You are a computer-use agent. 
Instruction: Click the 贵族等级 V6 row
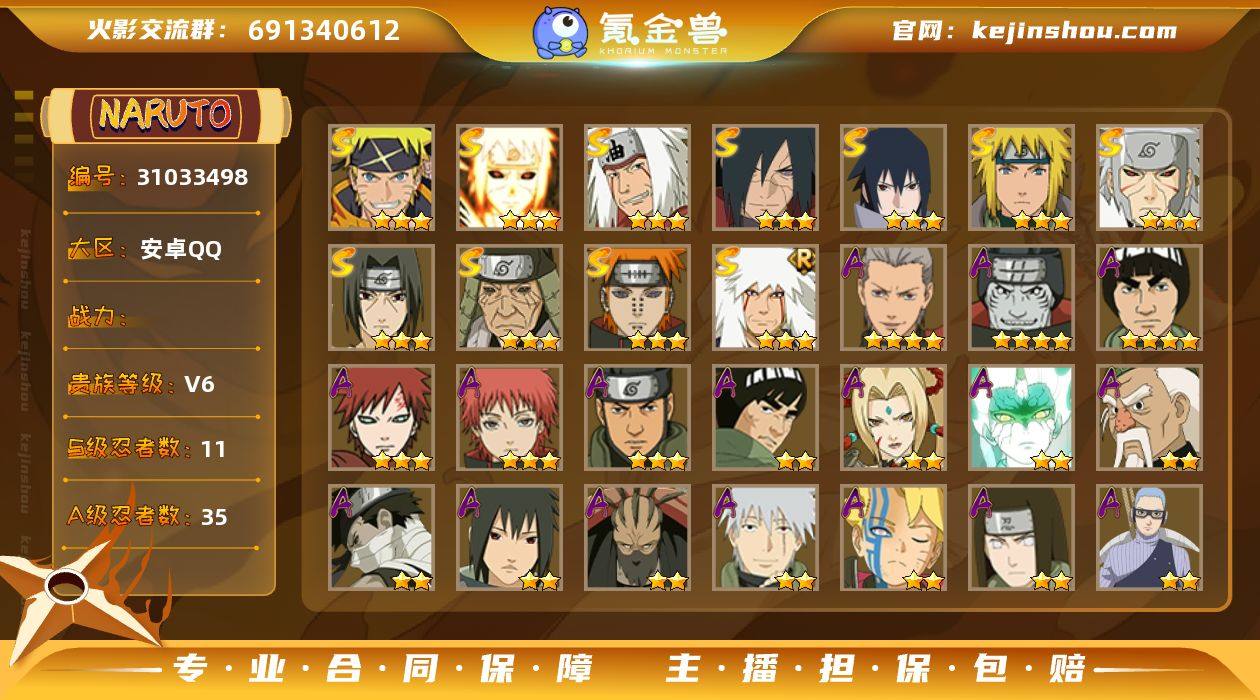pyautogui.click(x=141, y=384)
